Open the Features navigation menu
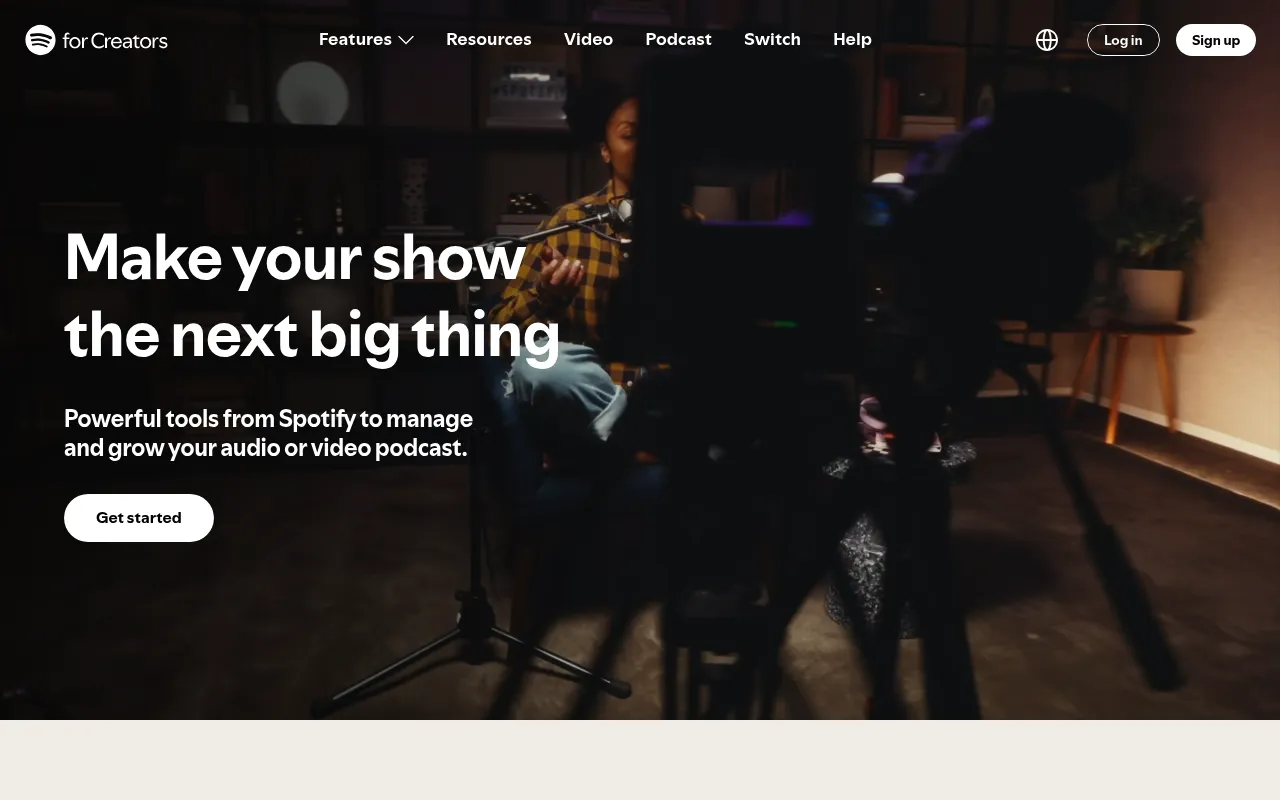Image resolution: width=1280 pixels, height=800 pixels. click(355, 39)
